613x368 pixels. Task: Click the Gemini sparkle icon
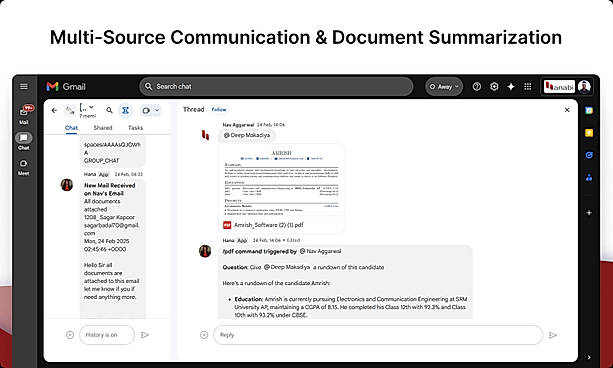click(x=511, y=86)
